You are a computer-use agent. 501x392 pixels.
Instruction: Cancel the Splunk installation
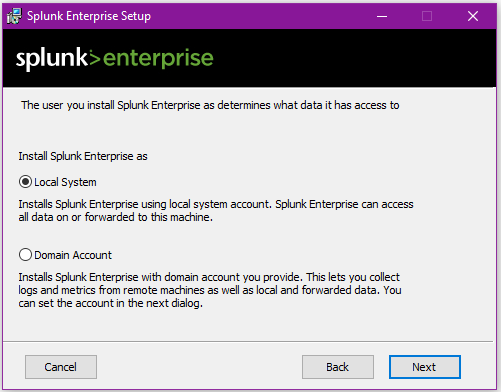pyautogui.click(x=61, y=367)
